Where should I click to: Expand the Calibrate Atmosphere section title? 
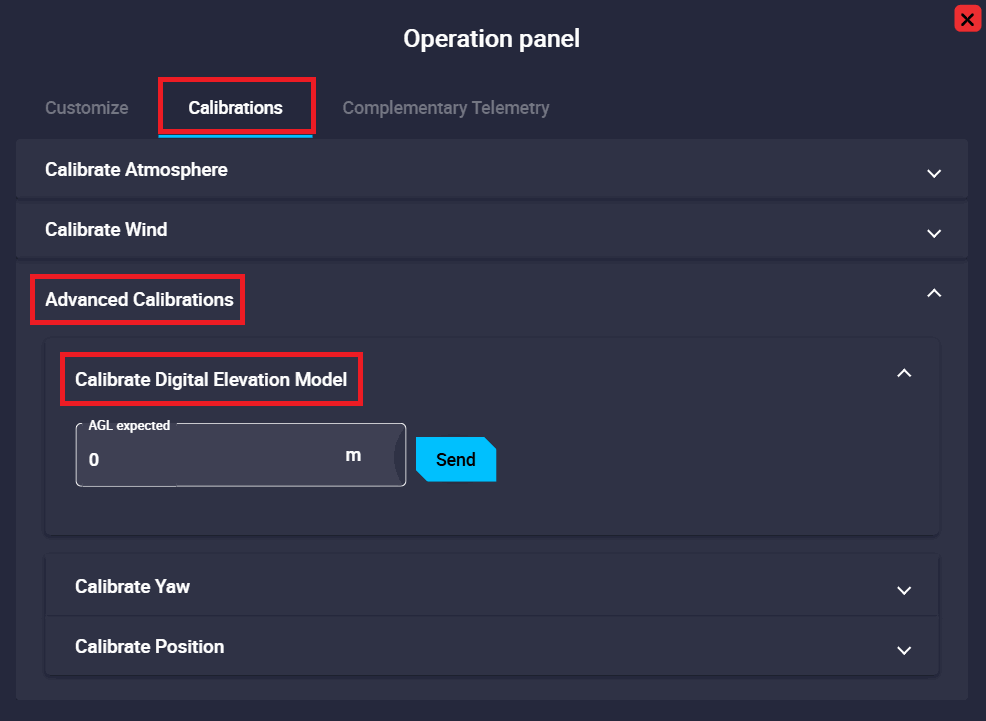pyautogui.click(x=136, y=170)
